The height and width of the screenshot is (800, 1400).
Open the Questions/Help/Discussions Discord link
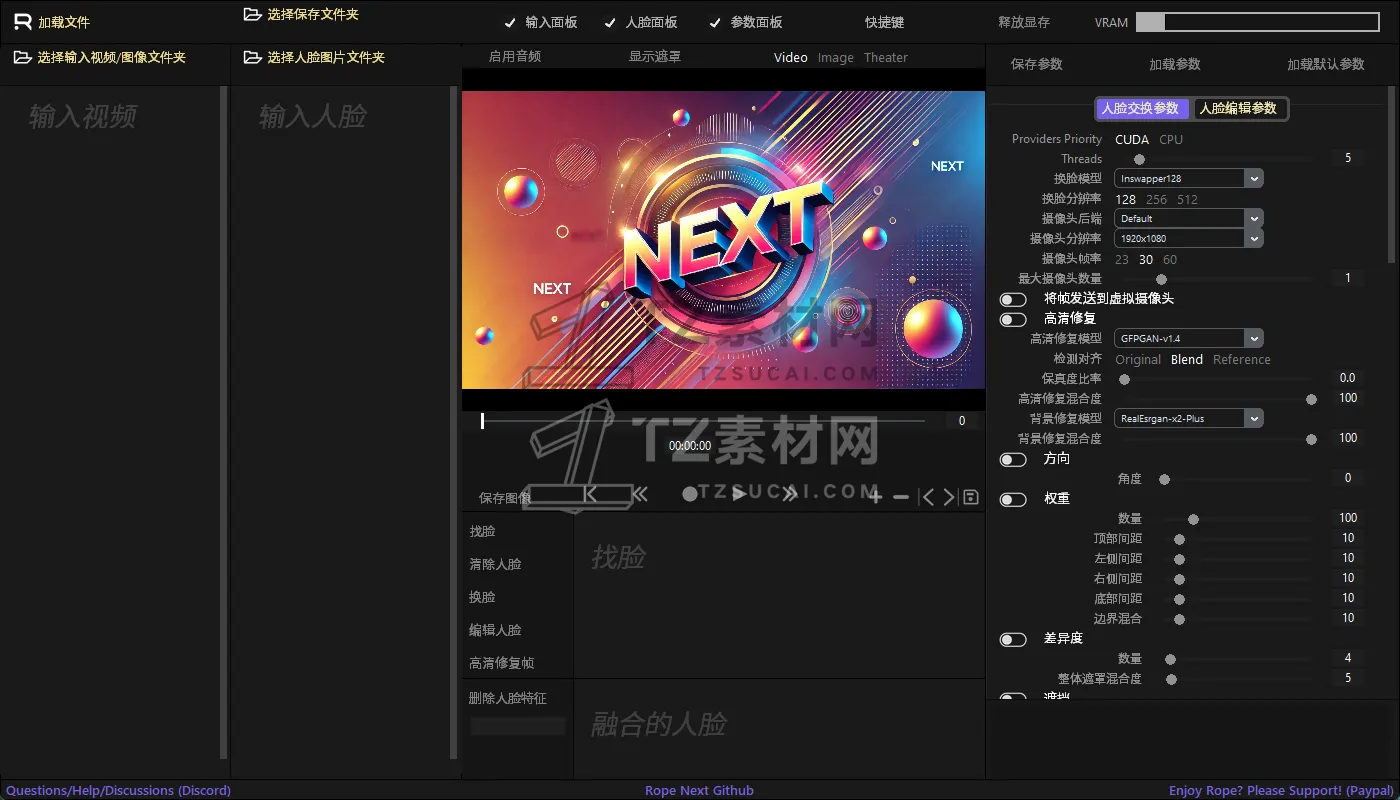[x=118, y=791]
